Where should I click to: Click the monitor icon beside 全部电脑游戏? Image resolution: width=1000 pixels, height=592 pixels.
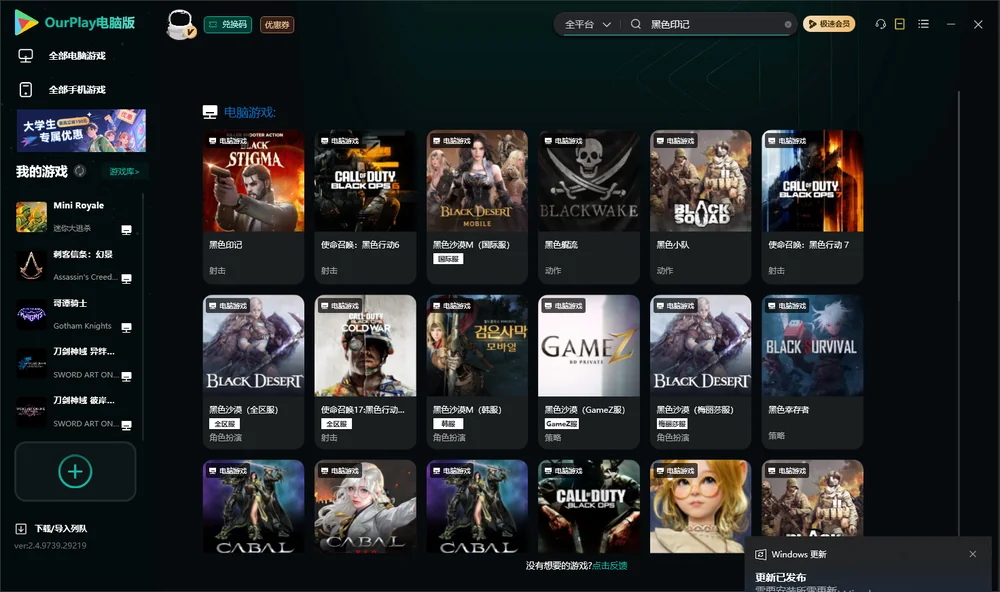pyautogui.click(x=26, y=56)
